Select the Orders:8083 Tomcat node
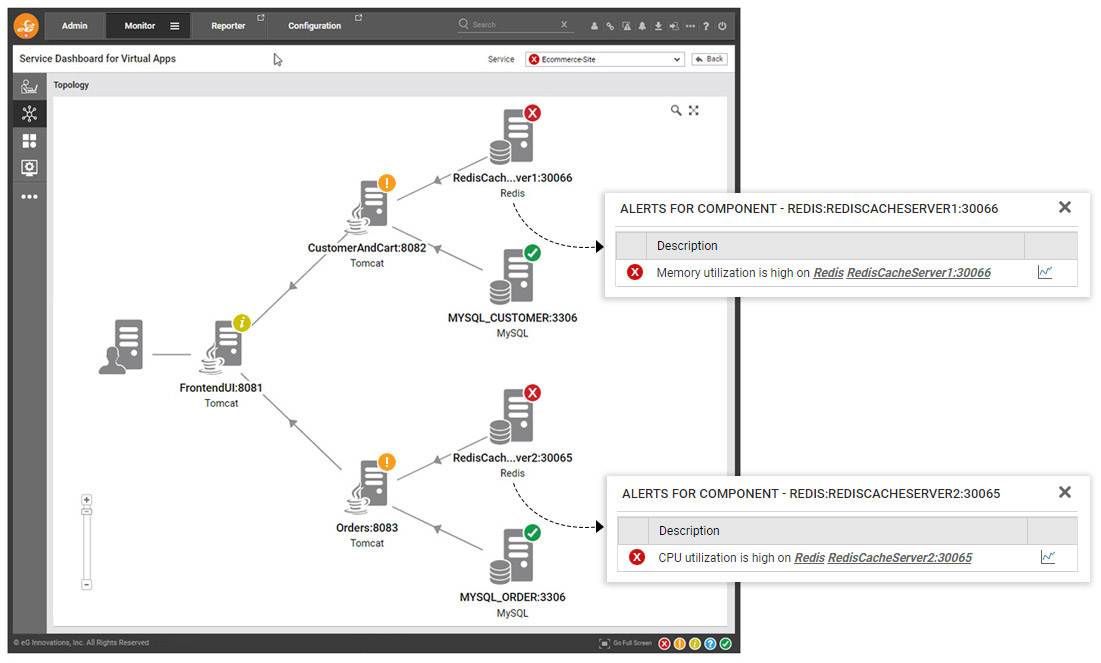Image resolution: width=1101 pixels, height=663 pixels. [x=368, y=486]
